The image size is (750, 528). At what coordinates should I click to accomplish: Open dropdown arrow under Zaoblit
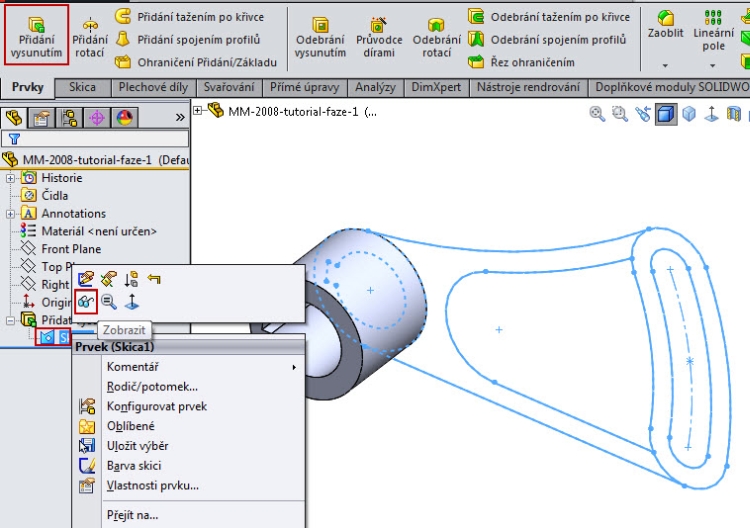tap(665, 66)
